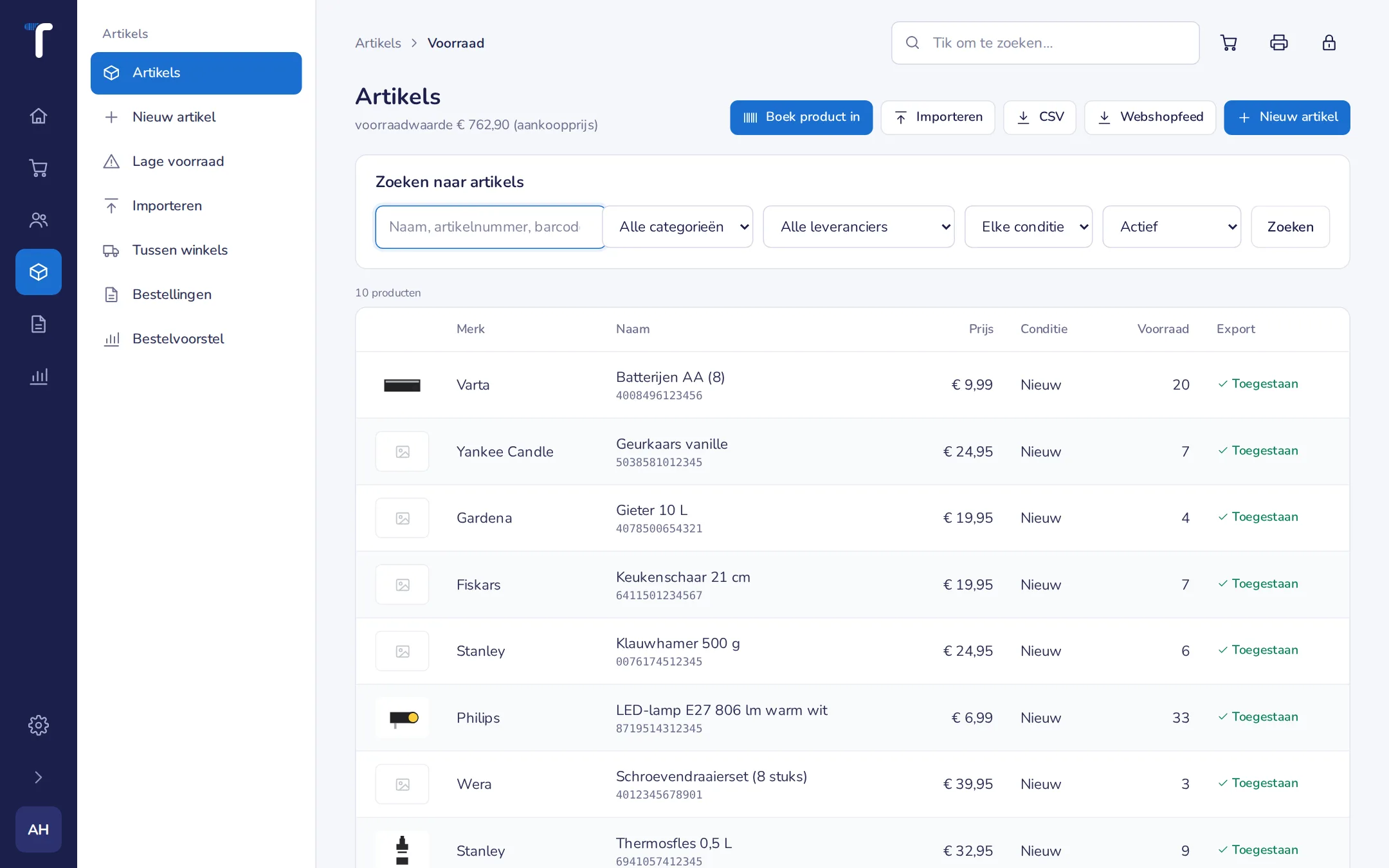The height and width of the screenshot is (868, 1389).
Task: Open the home dashboard icon in left rail
Action: coord(39,116)
